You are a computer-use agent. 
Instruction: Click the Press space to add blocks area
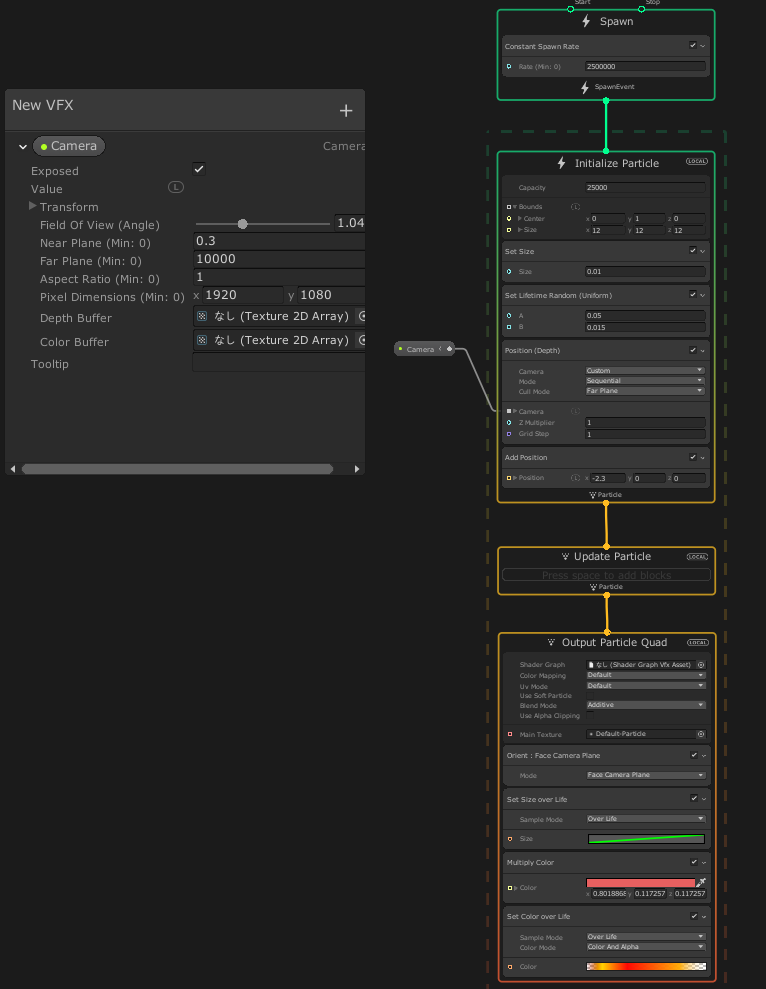[x=606, y=575]
